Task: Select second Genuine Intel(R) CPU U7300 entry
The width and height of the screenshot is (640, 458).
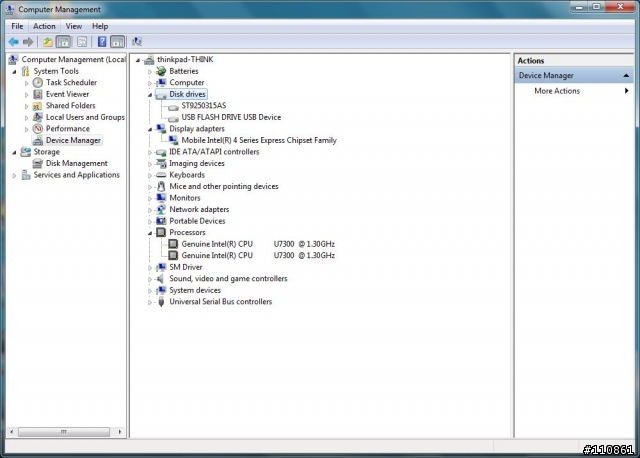Action: 258,256
